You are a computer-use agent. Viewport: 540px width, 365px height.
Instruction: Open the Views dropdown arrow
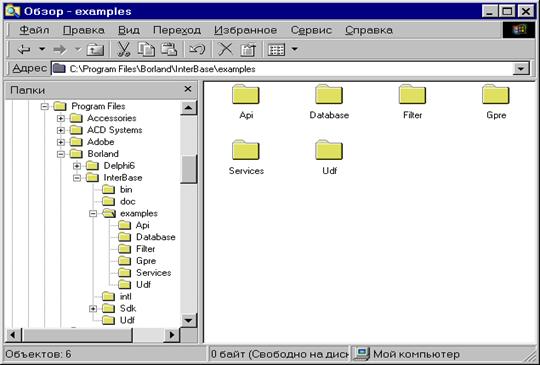294,49
